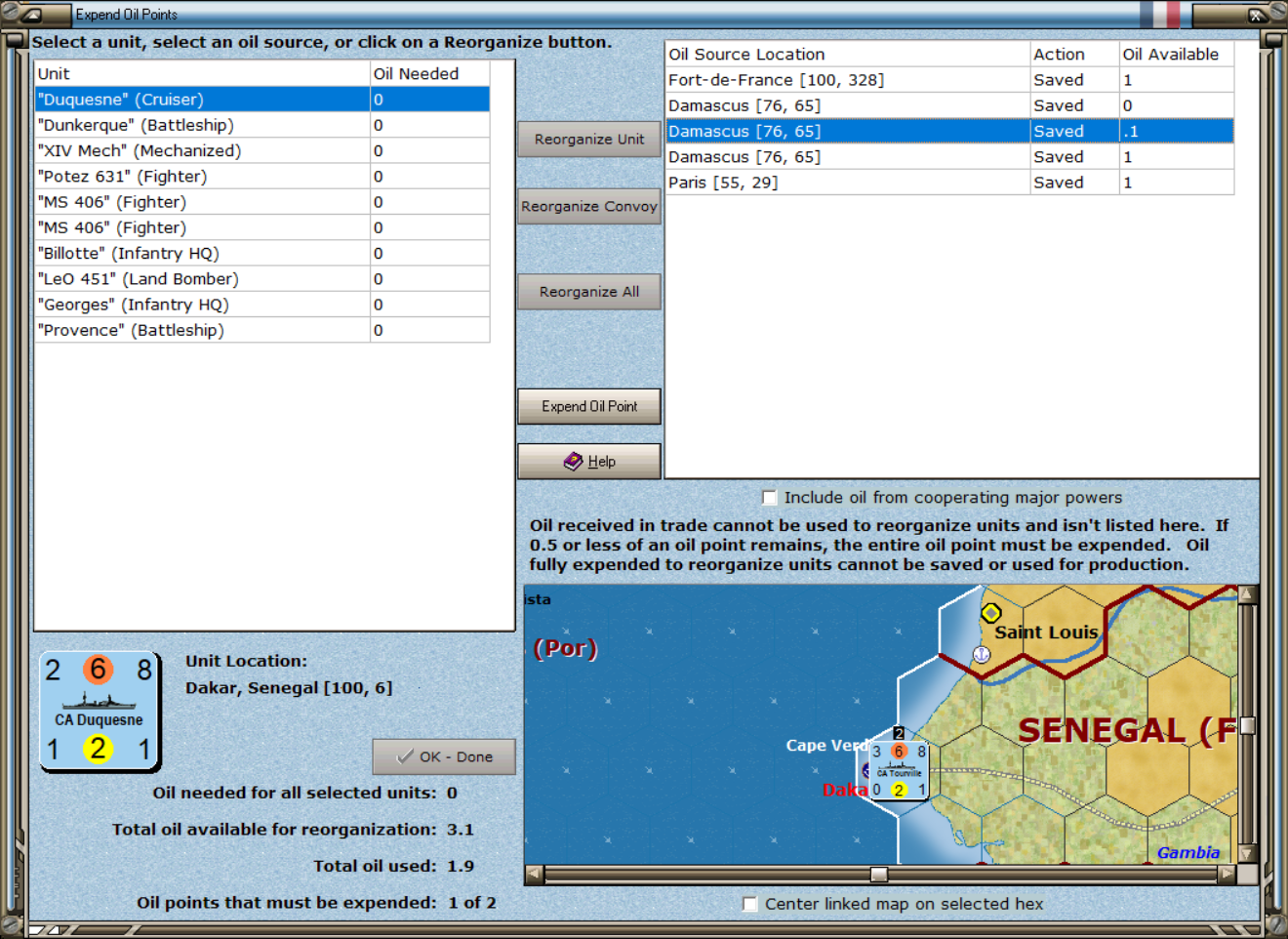Select the "LeO 451" (Land Bomber) row

(x=262, y=279)
